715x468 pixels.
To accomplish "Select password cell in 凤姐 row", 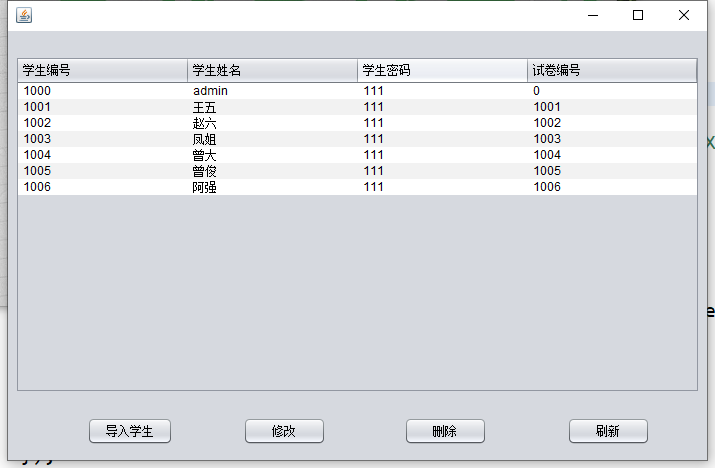I will click(x=442, y=139).
